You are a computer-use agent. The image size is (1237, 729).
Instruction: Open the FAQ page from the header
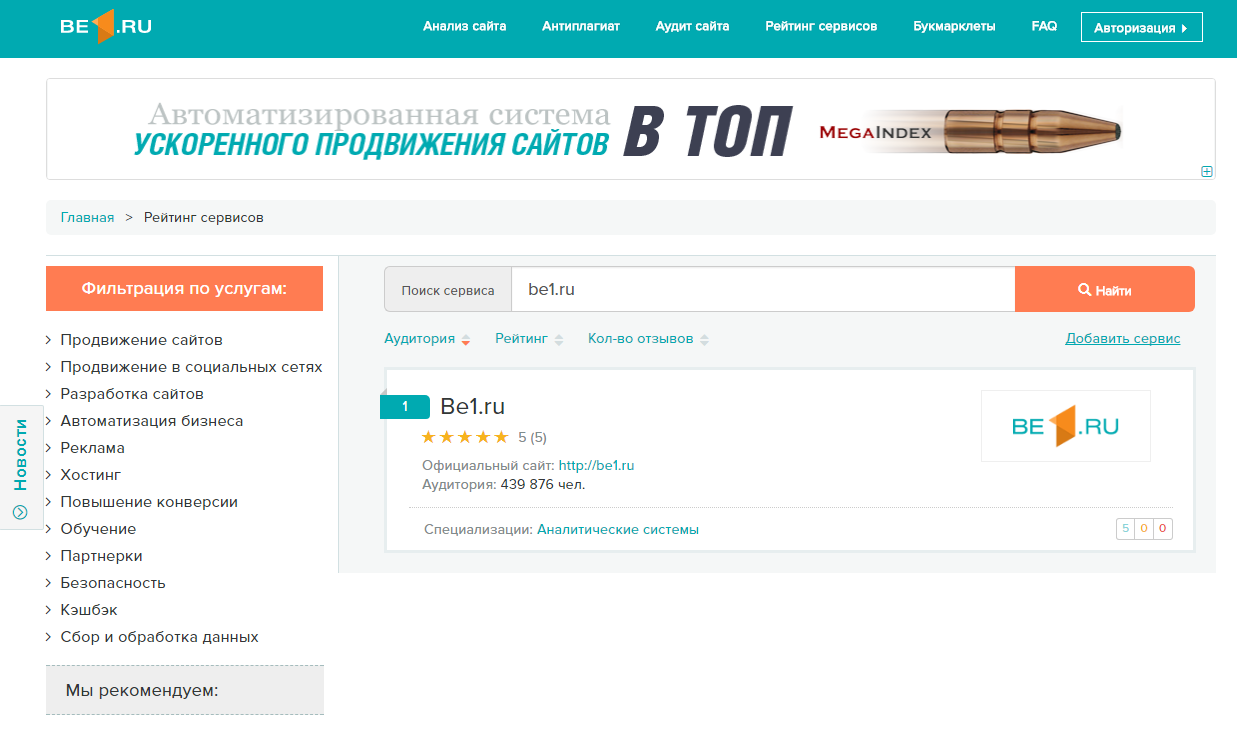tap(1043, 26)
